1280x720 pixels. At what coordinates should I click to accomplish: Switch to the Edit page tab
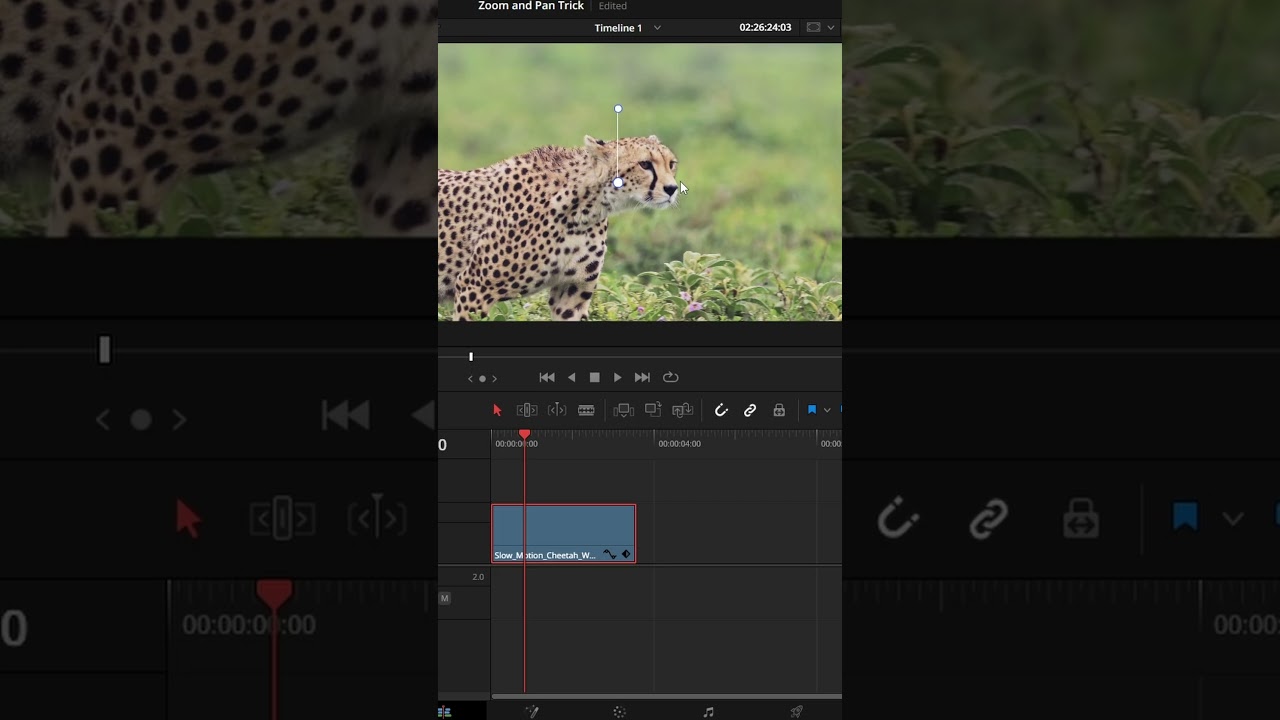point(445,712)
